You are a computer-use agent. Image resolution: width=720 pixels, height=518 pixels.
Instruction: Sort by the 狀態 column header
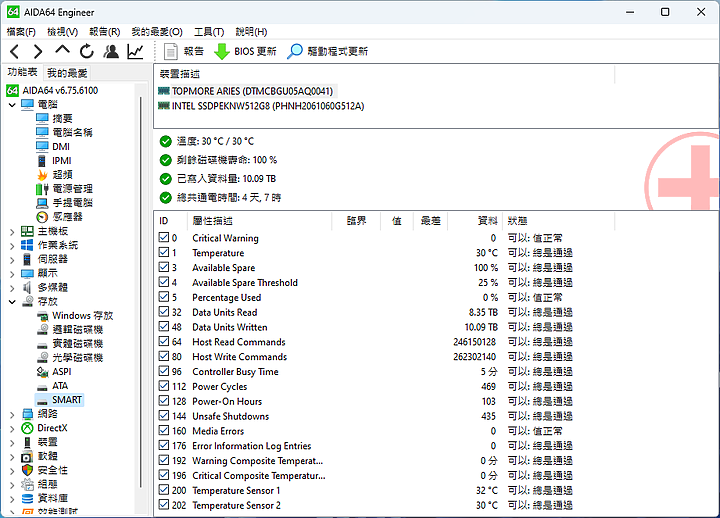point(558,221)
